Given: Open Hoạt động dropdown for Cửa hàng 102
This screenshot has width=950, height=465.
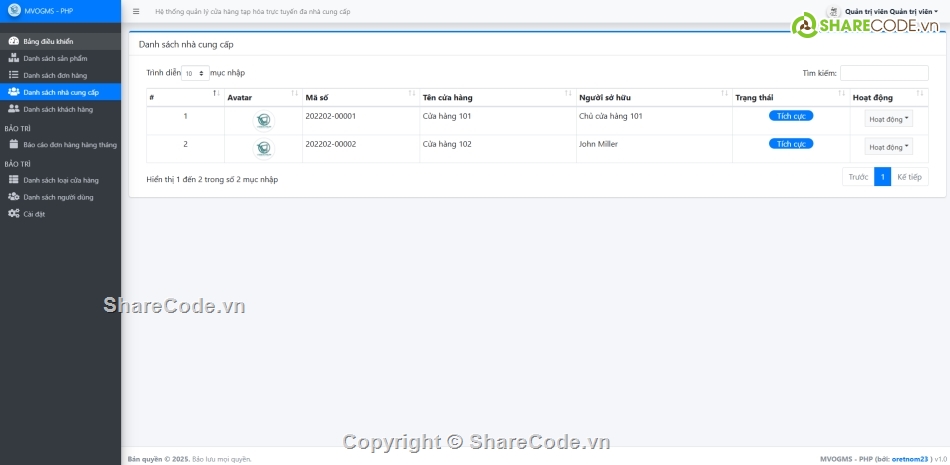Looking at the screenshot, I should [888, 147].
